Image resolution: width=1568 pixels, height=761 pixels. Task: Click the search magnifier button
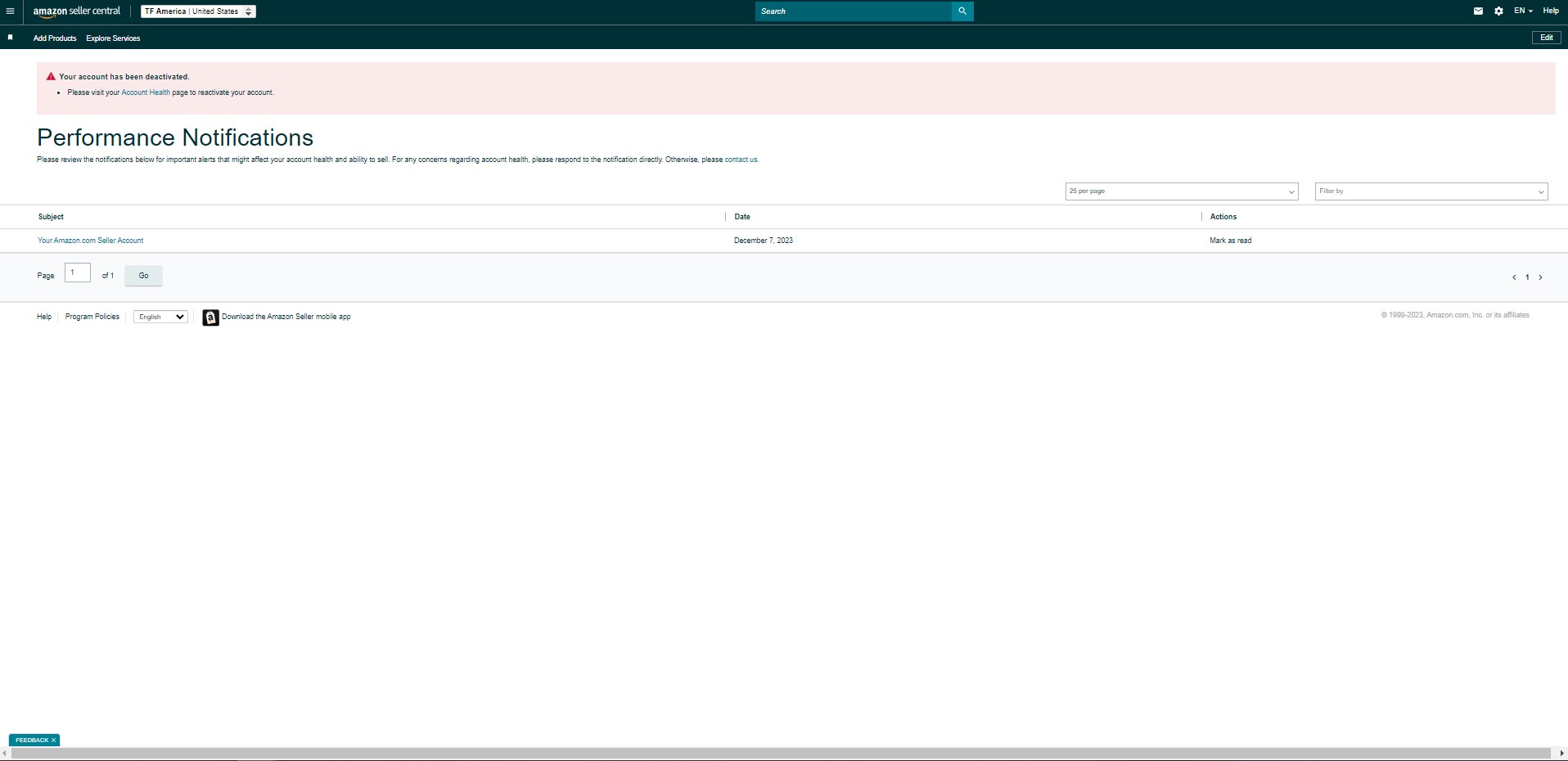pos(962,11)
